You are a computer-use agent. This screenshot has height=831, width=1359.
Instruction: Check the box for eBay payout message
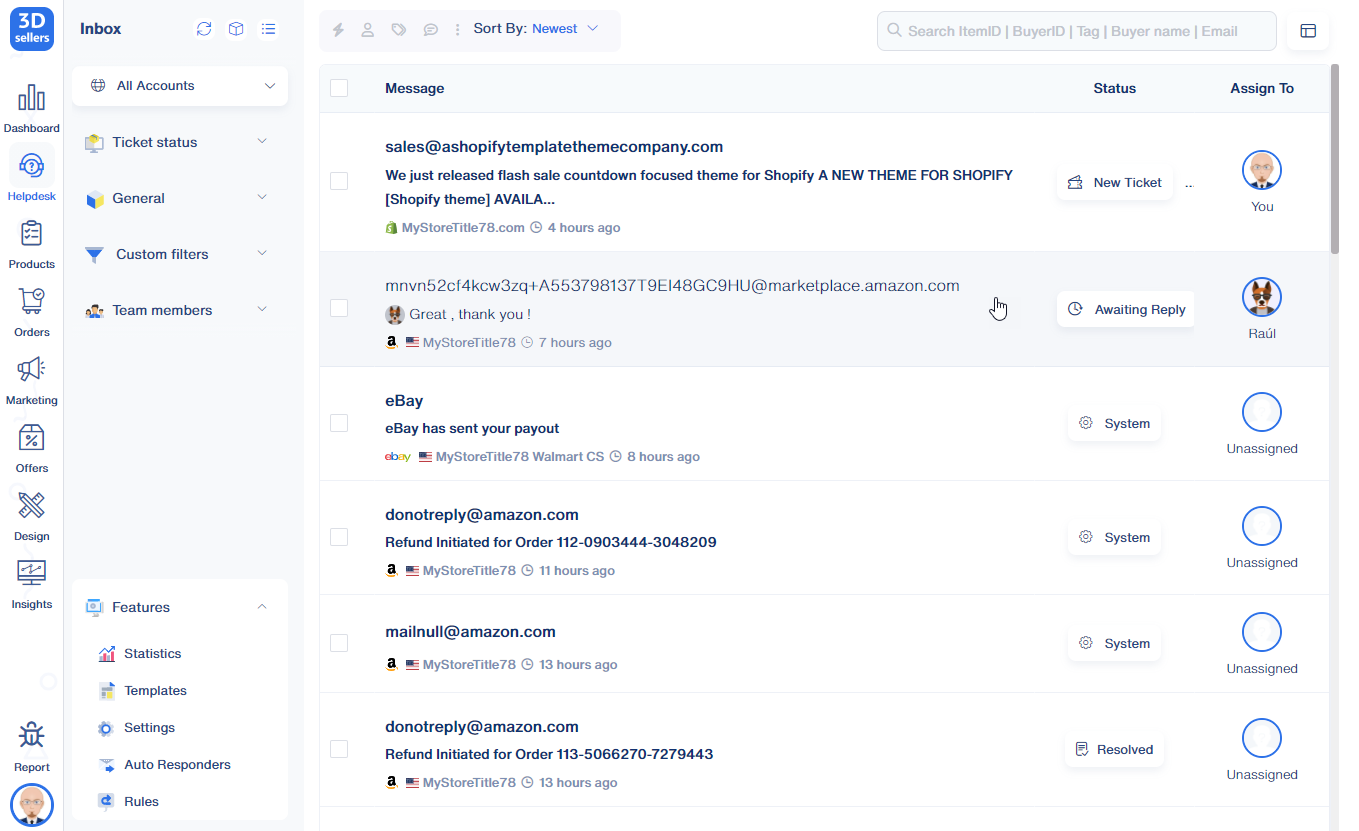tap(339, 423)
